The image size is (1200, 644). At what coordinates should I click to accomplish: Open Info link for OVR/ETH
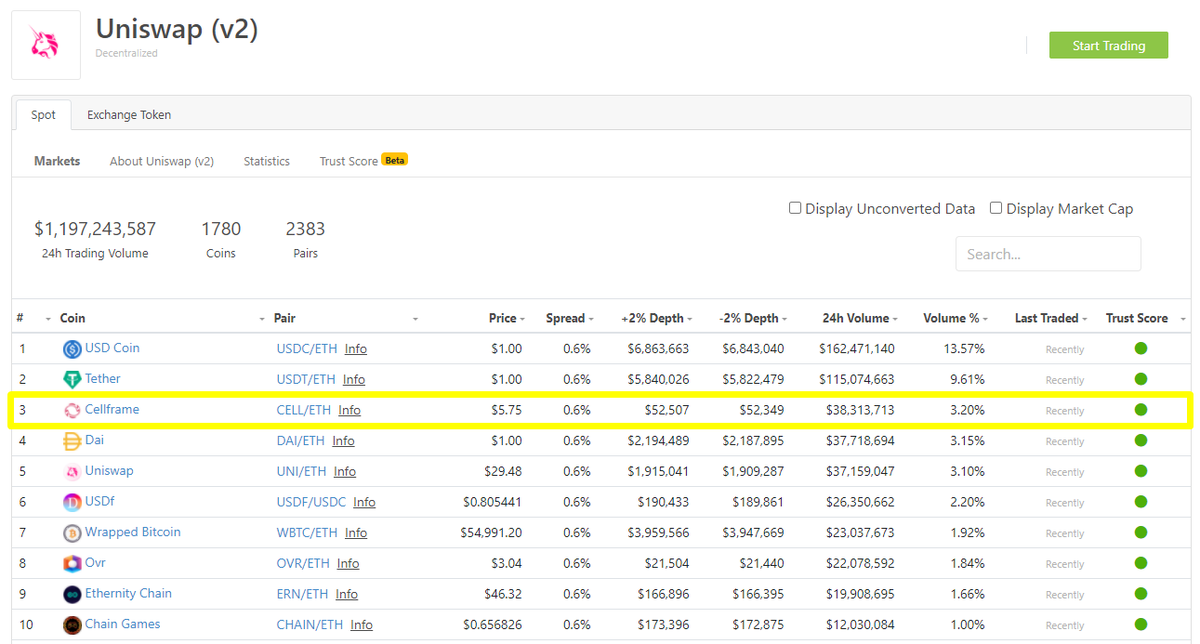[x=348, y=564]
